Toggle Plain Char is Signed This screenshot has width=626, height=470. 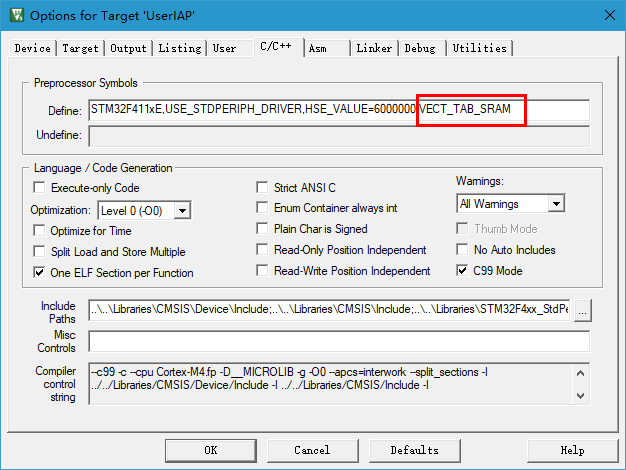point(262,228)
